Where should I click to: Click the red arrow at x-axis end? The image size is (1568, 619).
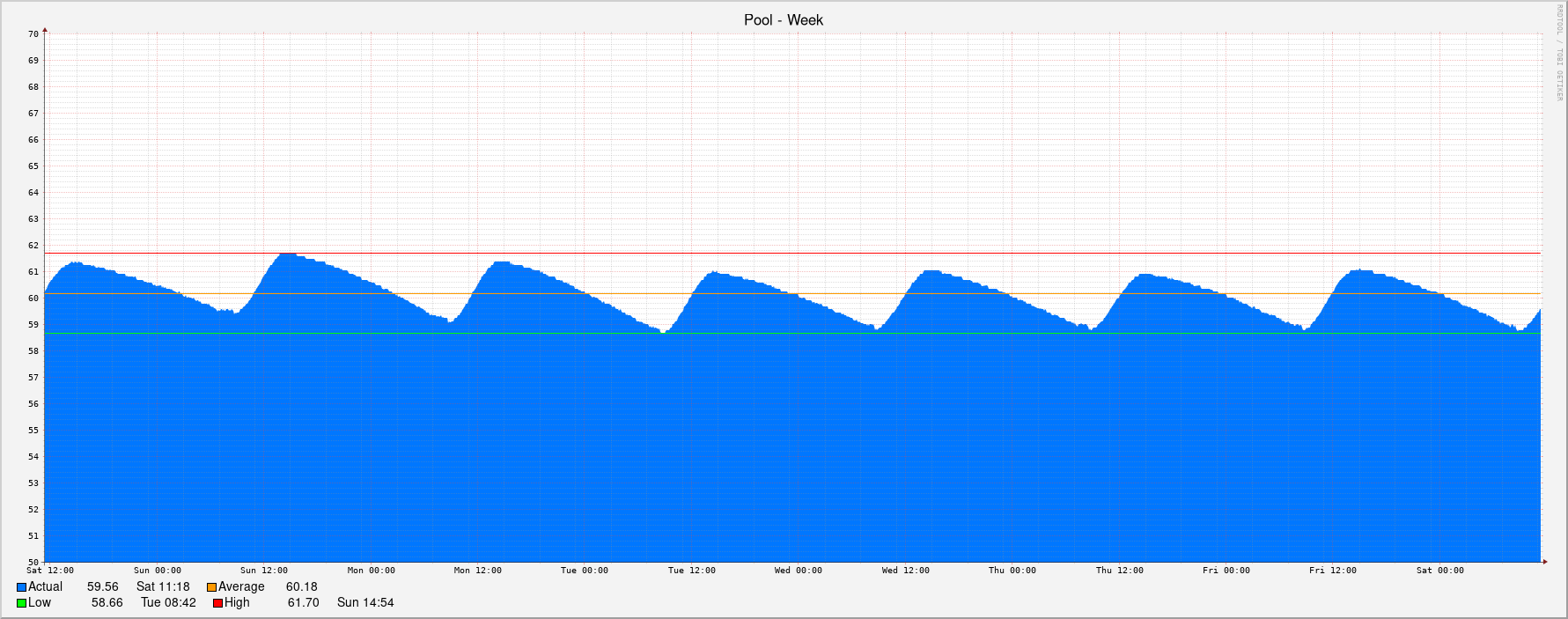(x=1544, y=561)
